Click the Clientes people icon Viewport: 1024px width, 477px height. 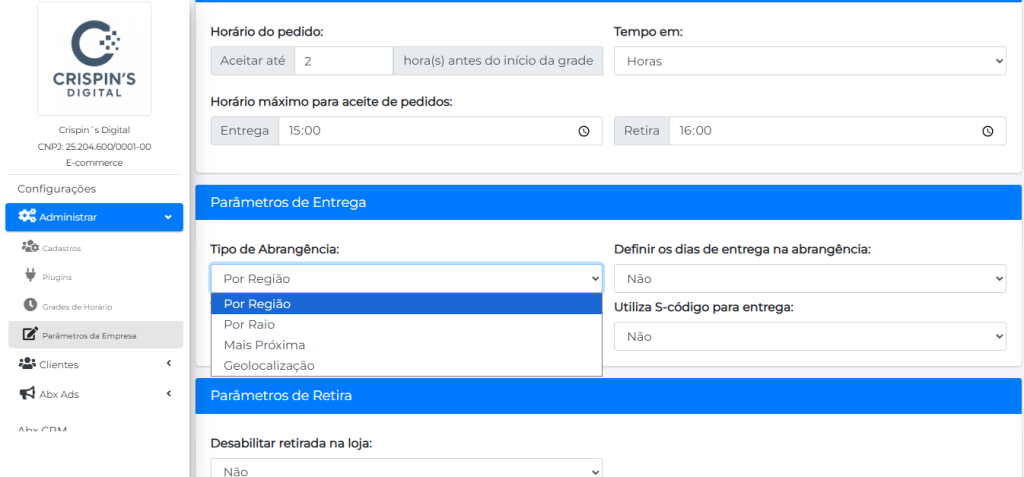pyautogui.click(x=27, y=364)
